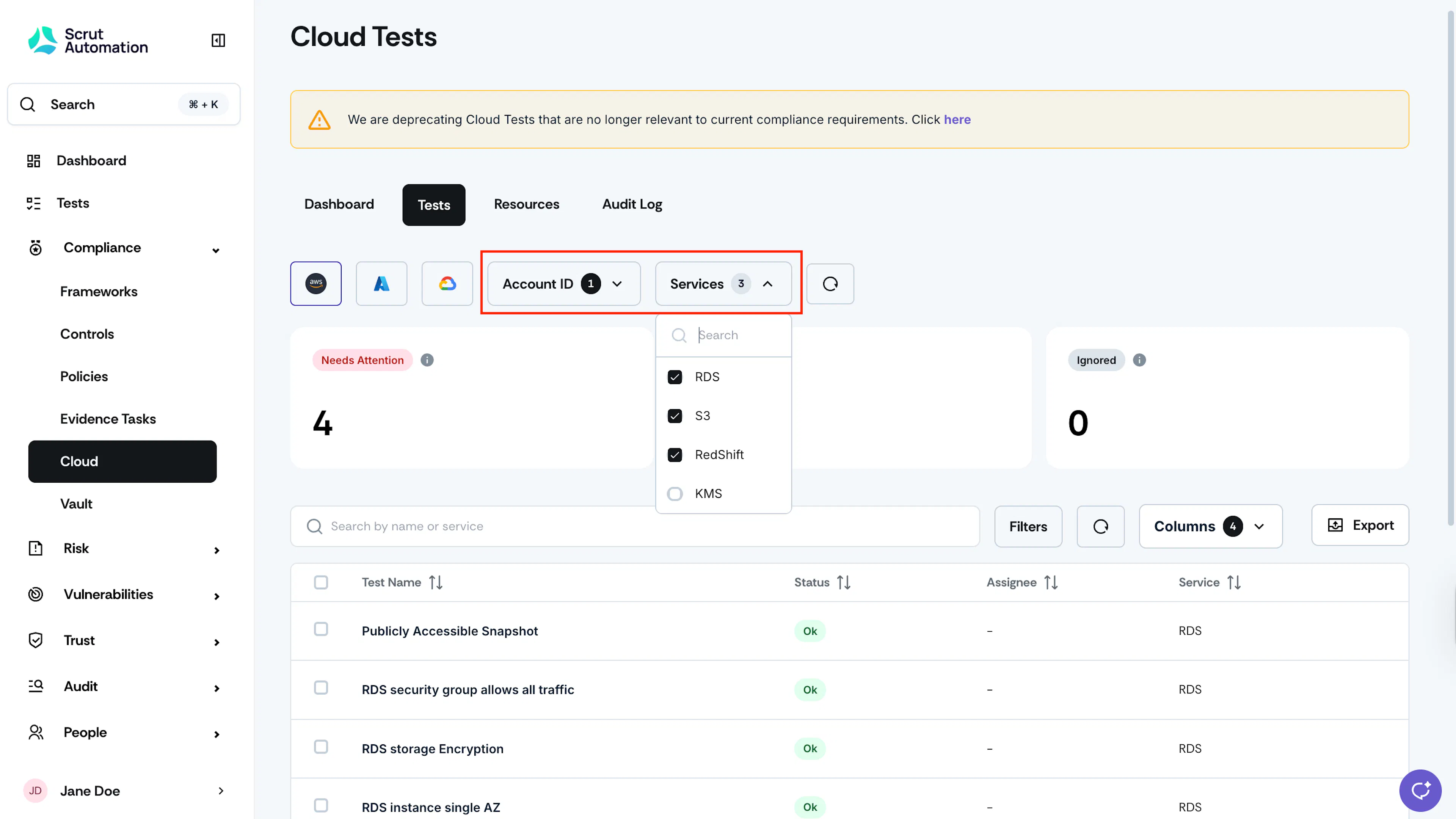The height and width of the screenshot is (819, 1456).
Task: Open the chat support bubble icon
Action: coord(1420,790)
